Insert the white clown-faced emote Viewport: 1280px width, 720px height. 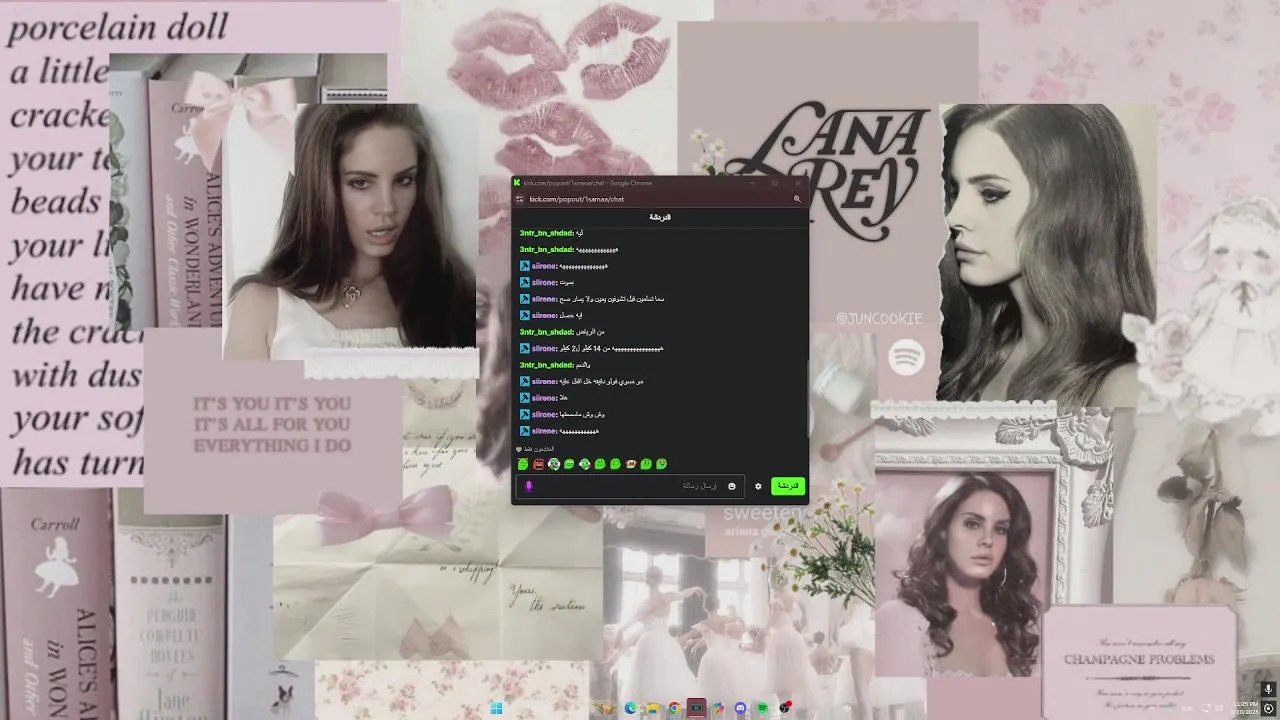554,464
